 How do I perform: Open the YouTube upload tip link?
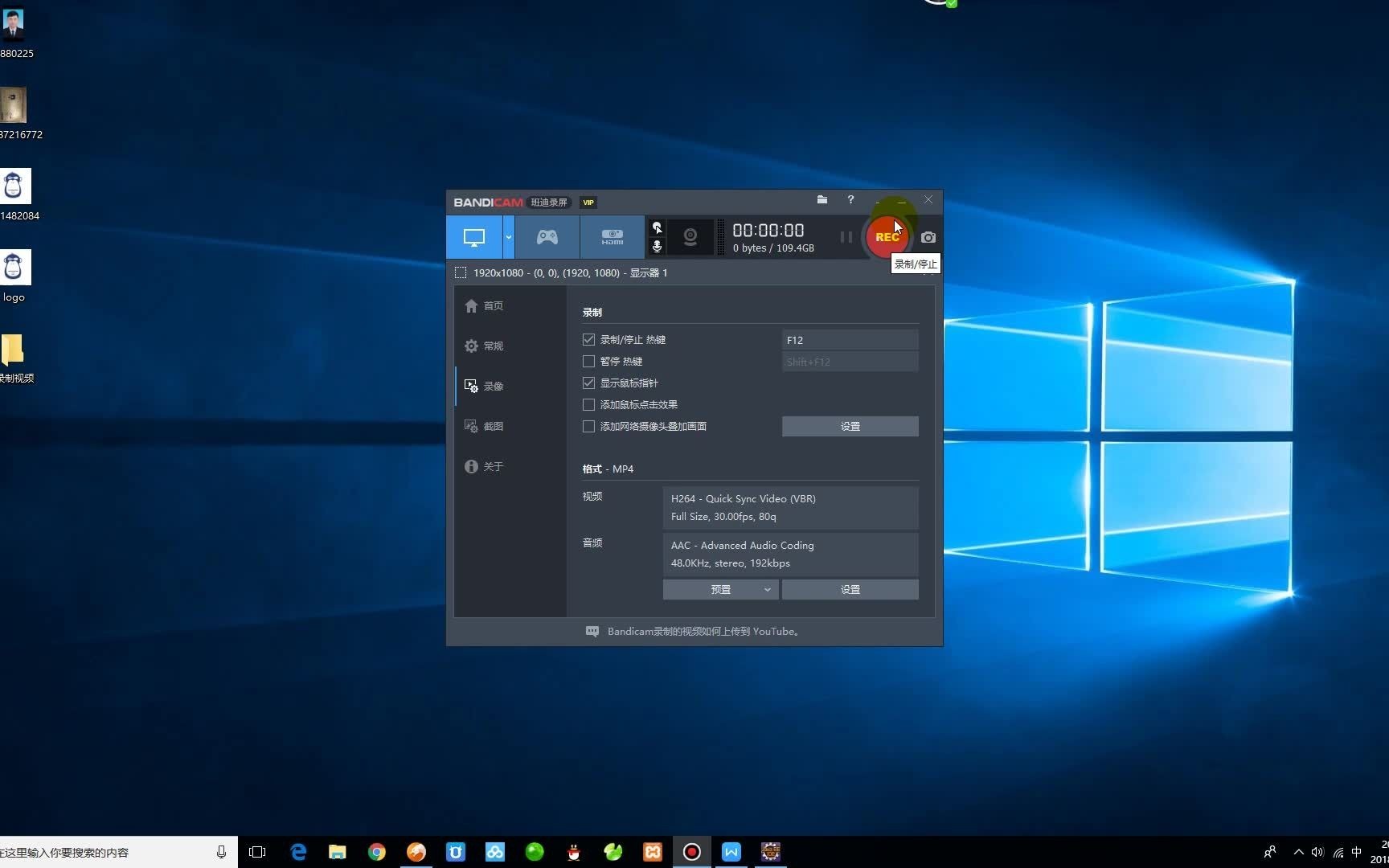click(704, 631)
